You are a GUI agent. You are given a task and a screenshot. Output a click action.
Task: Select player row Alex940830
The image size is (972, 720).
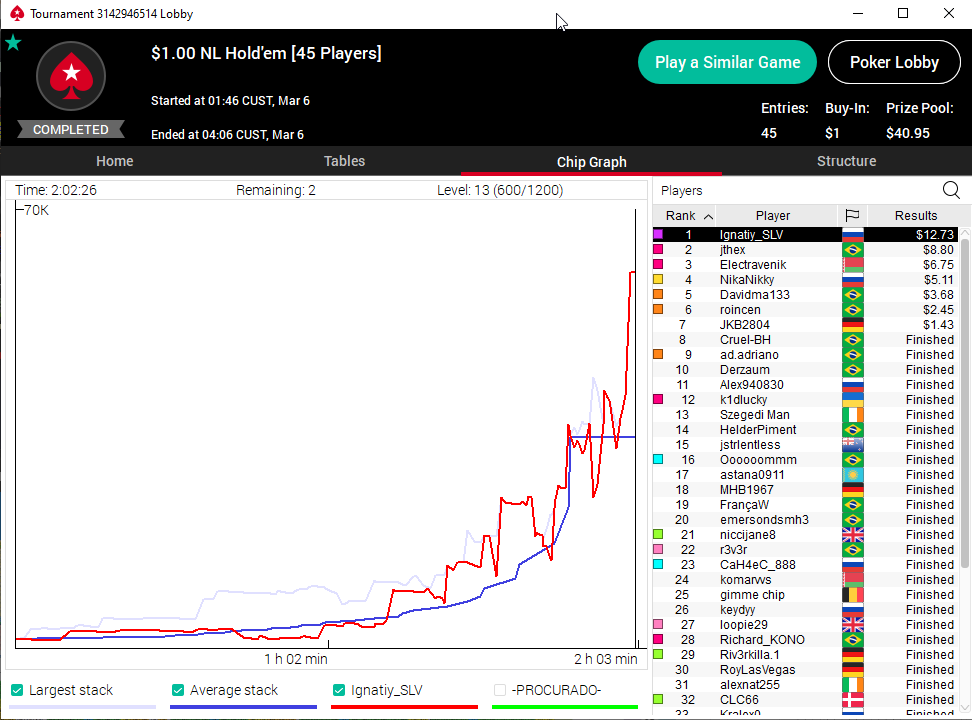point(805,385)
